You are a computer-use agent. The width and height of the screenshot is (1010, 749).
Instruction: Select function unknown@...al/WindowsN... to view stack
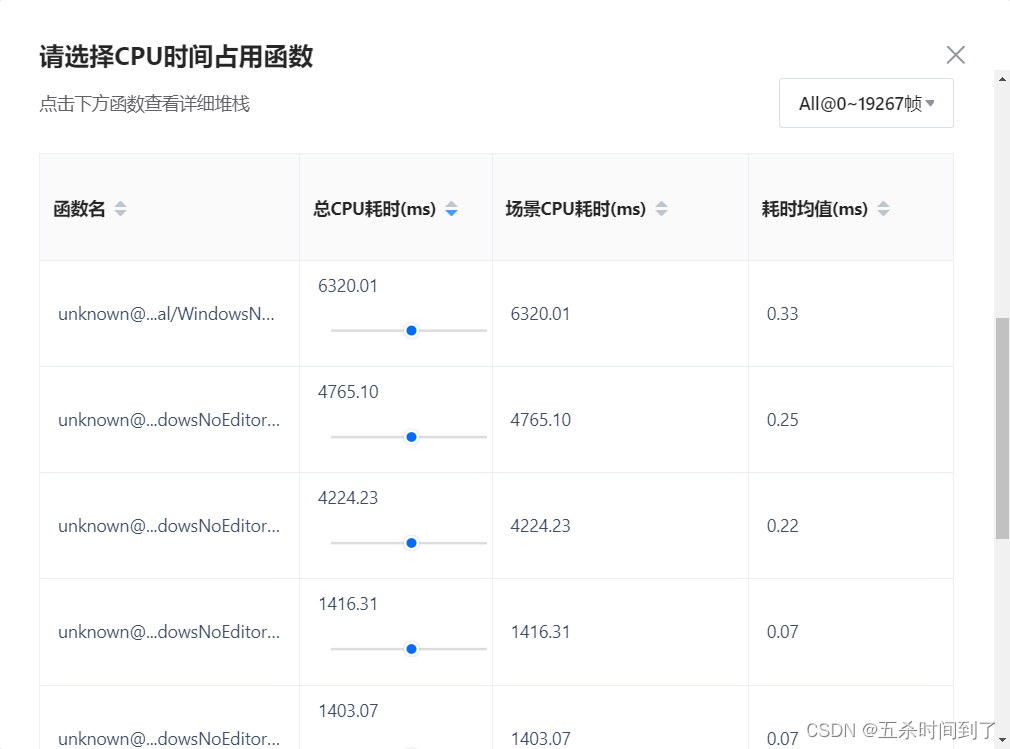[x=168, y=313]
